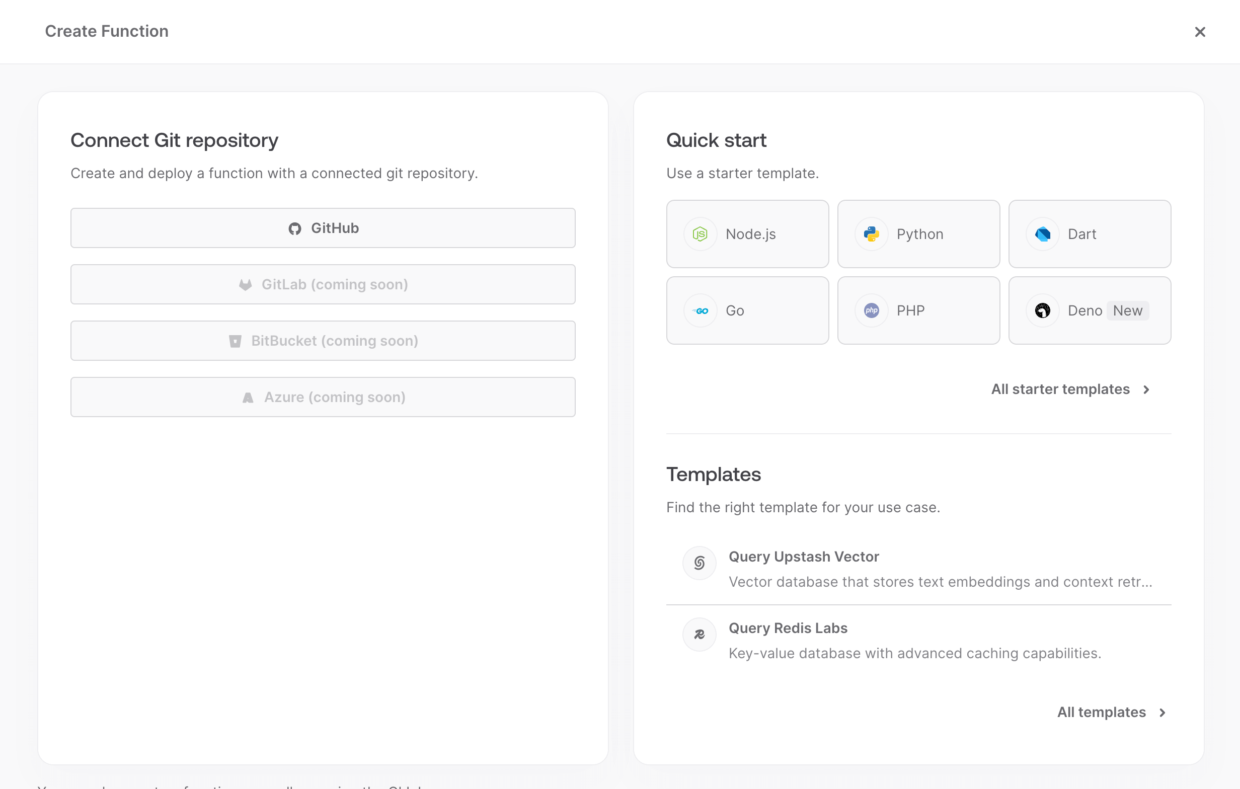Connect a GitHub repository
The width and height of the screenshot is (1240, 789).
click(323, 228)
